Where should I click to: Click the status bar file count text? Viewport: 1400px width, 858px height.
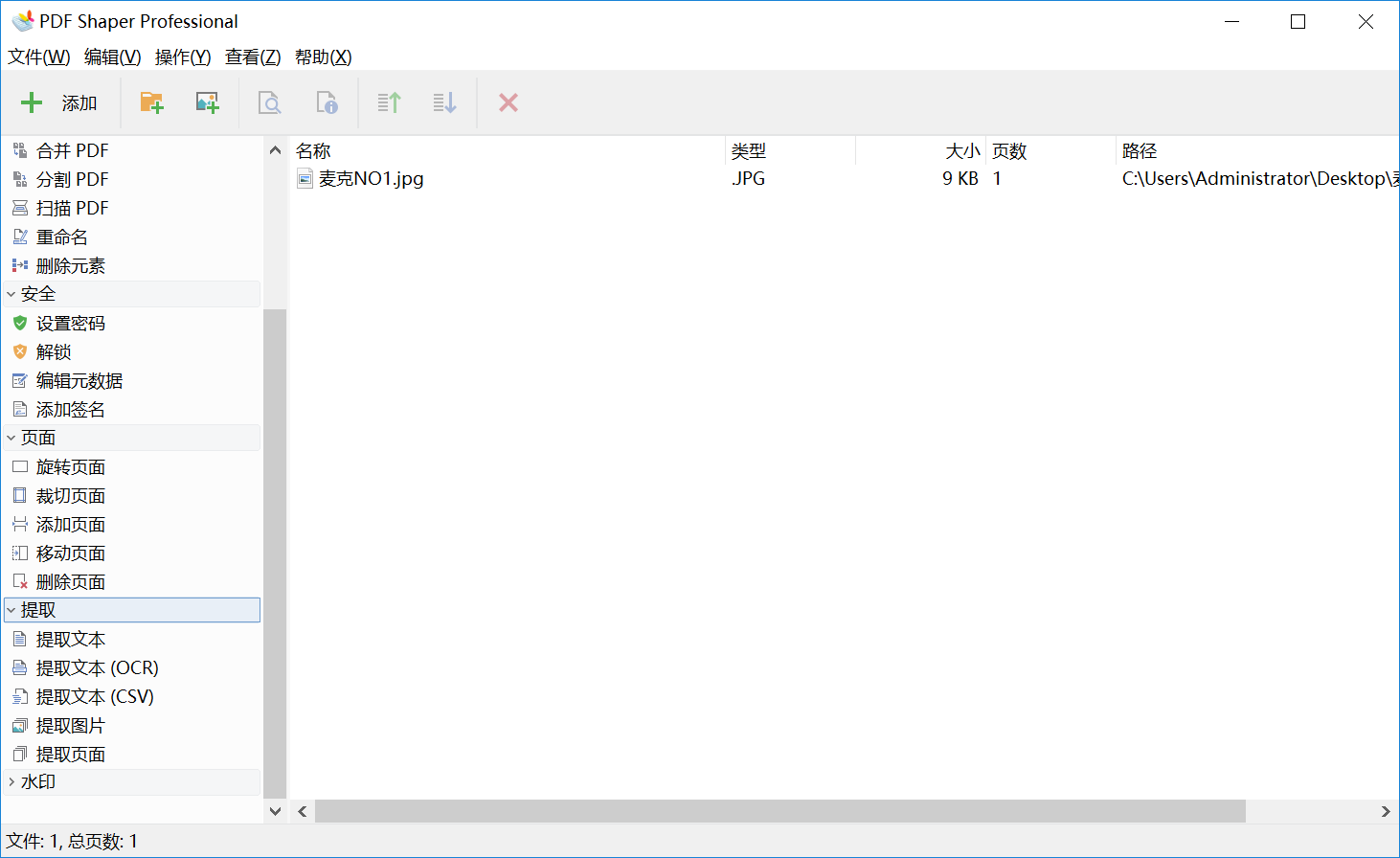[72, 841]
